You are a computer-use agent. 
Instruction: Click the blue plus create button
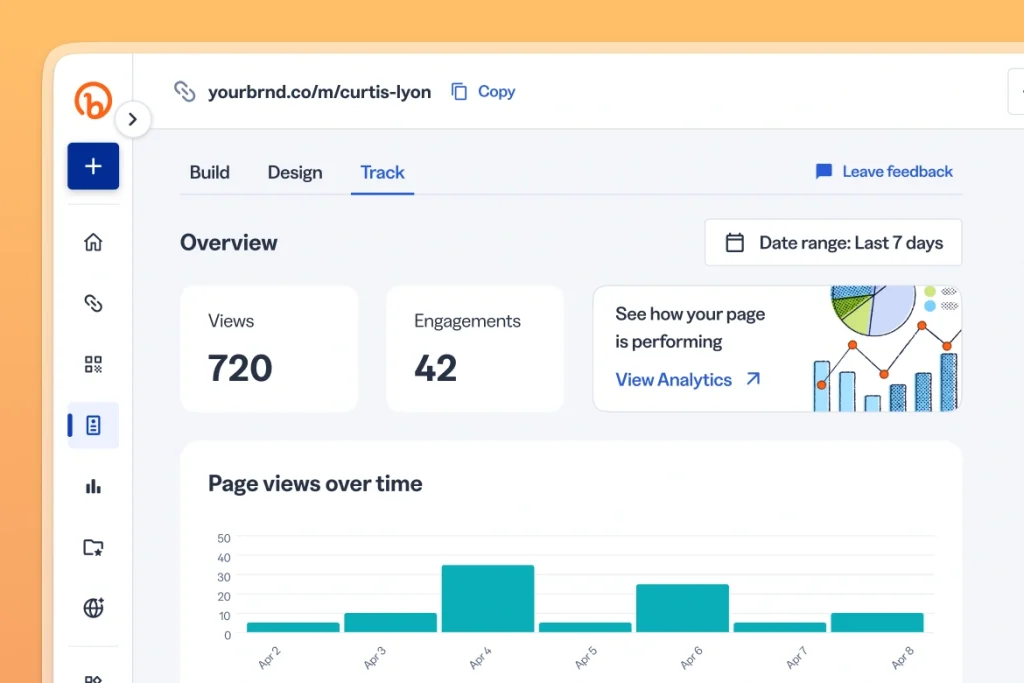pos(93,166)
